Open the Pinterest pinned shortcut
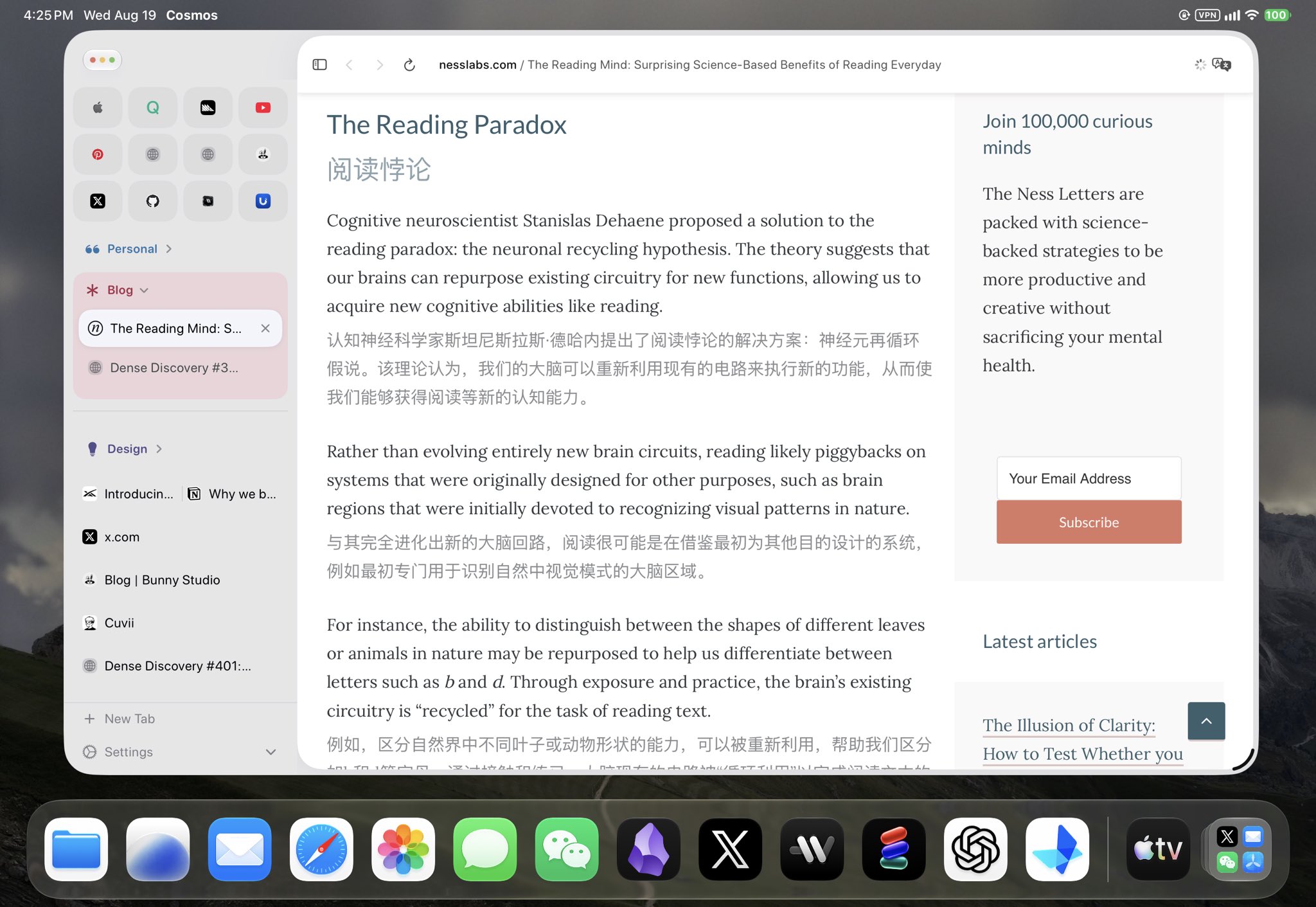 pos(98,154)
